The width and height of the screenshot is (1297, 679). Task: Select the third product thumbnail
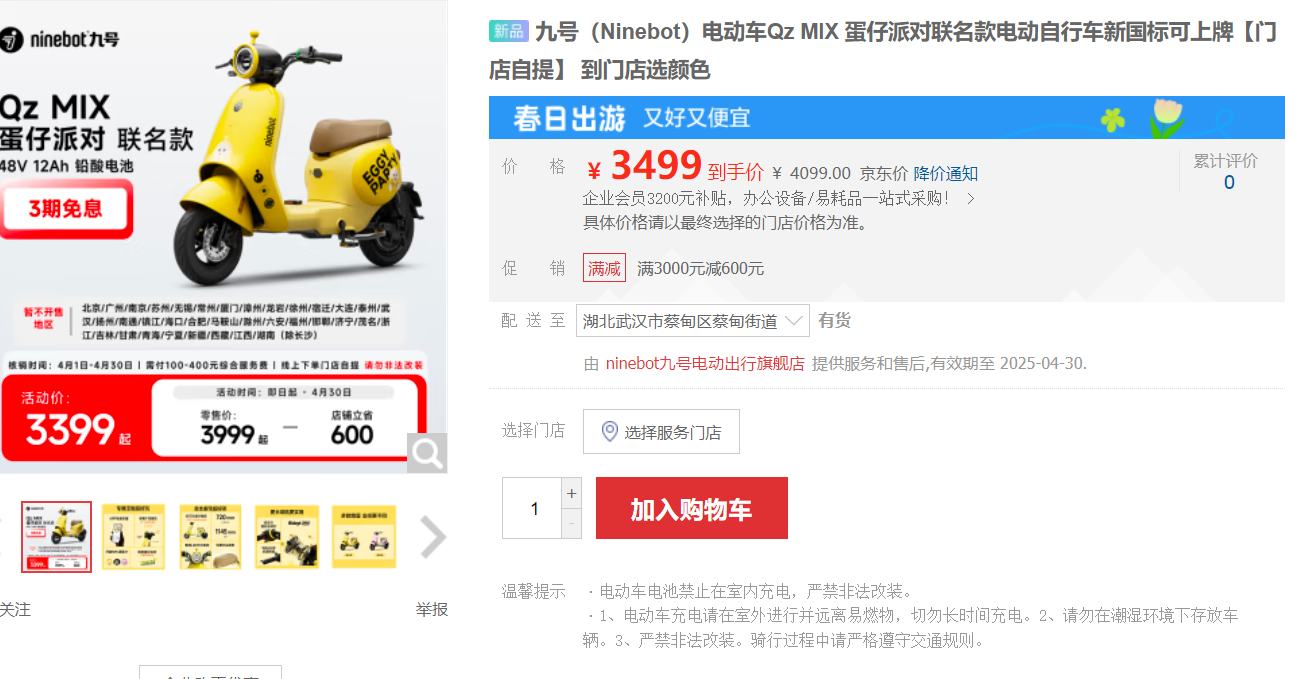210,537
